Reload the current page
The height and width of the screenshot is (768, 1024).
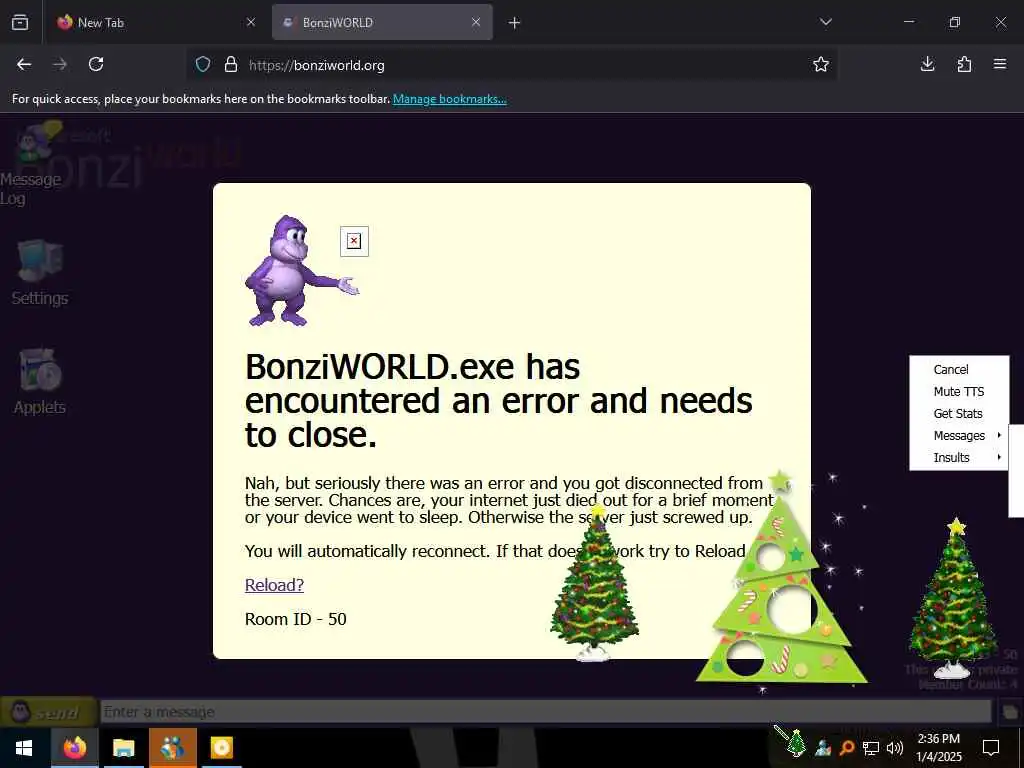coord(96,64)
